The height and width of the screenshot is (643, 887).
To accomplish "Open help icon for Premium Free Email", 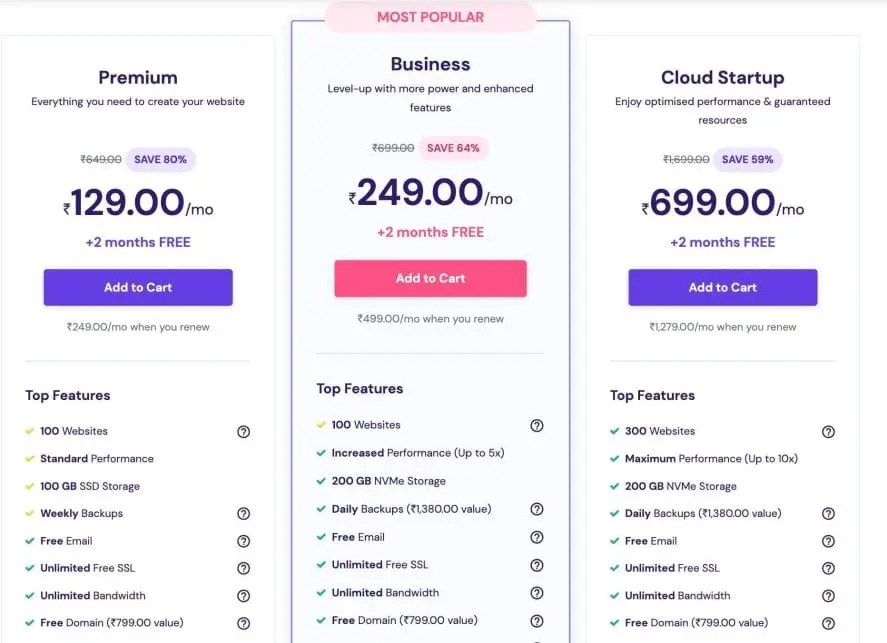I will [x=243, y=541].
